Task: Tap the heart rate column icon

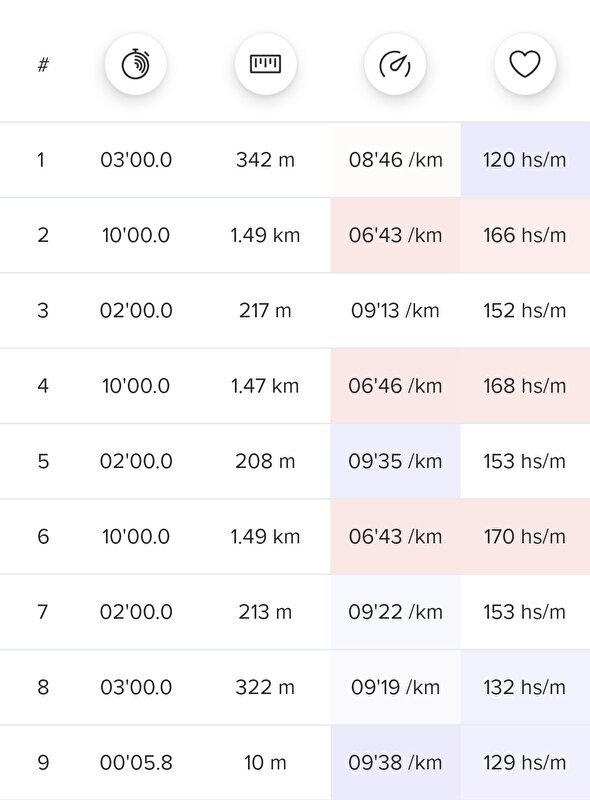Action: 525,64
